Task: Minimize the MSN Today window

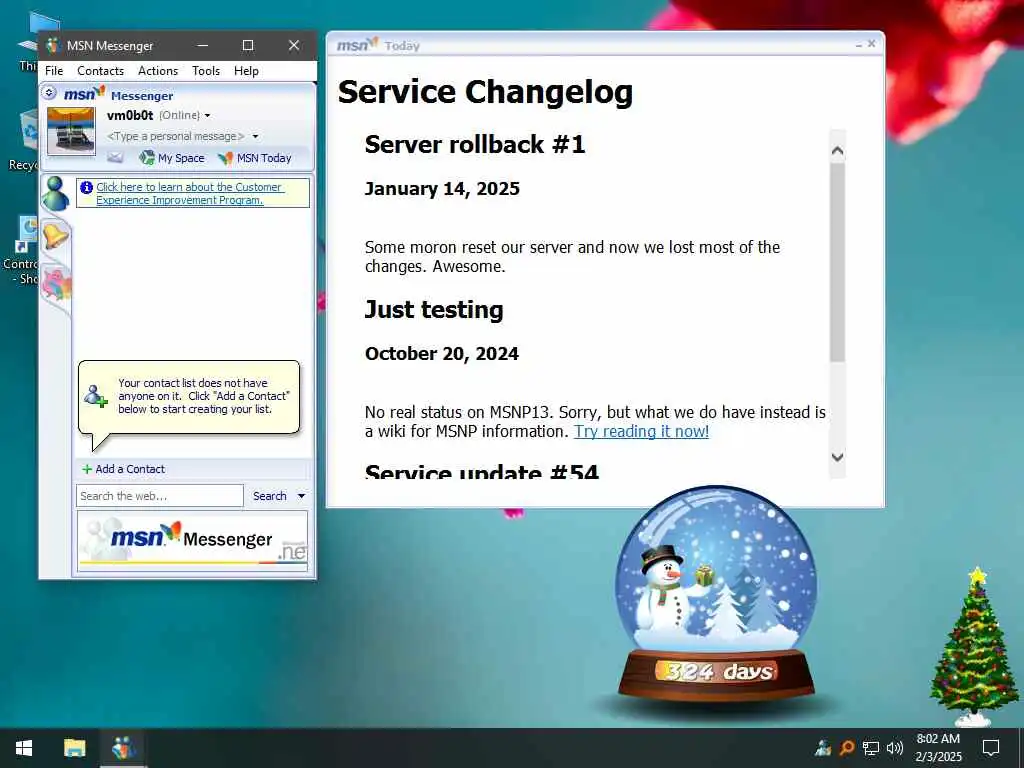Action: [x=858, y=44]
